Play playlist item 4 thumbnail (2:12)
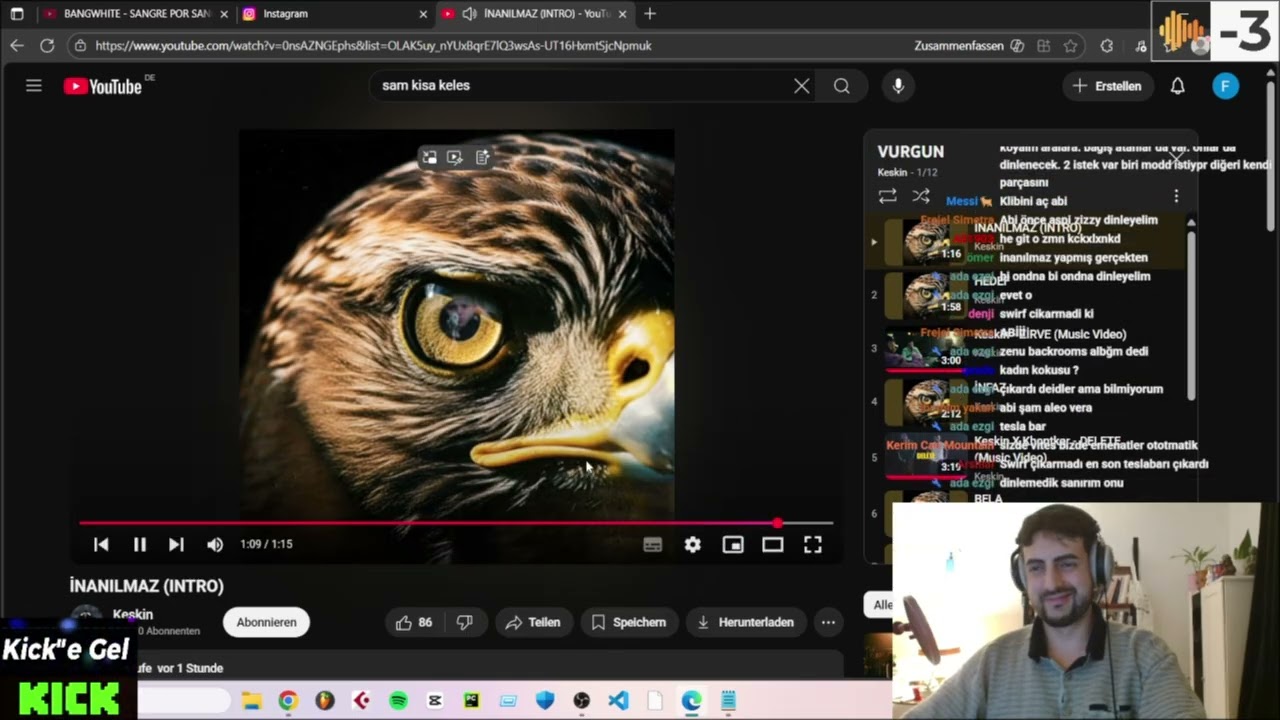 pyautogui.click(x=927, y=402)
